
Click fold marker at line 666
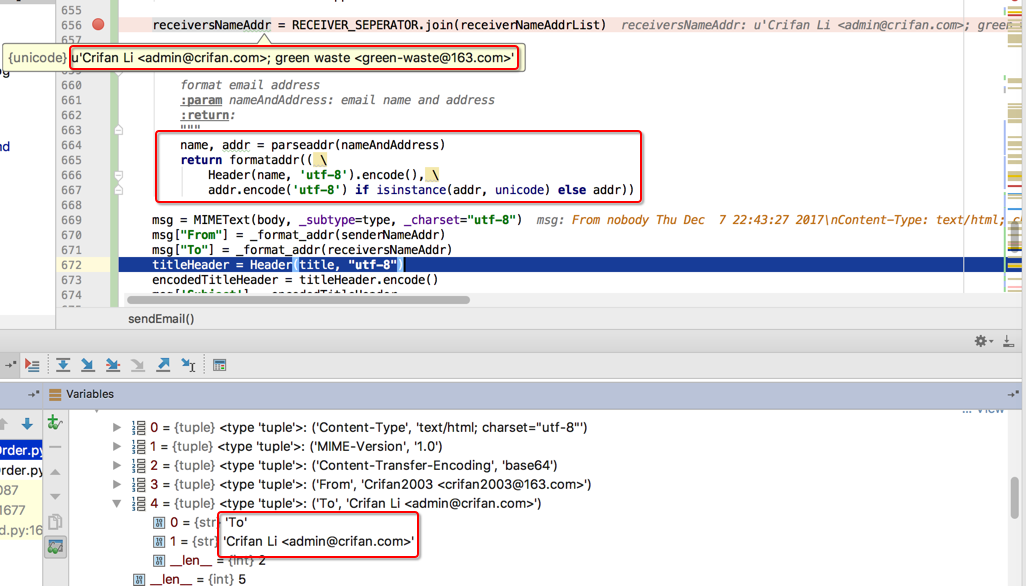(118, 175)
